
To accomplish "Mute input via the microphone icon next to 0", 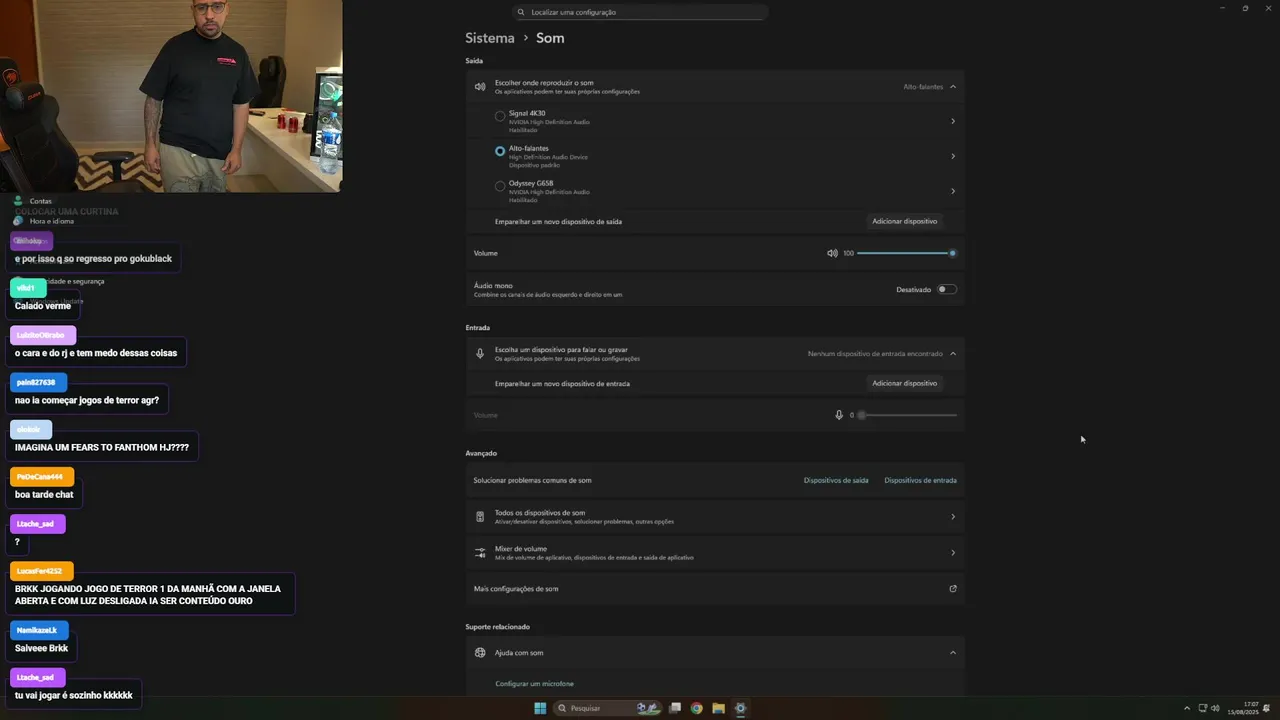I will pyautogui.click(x=839, y=415).
